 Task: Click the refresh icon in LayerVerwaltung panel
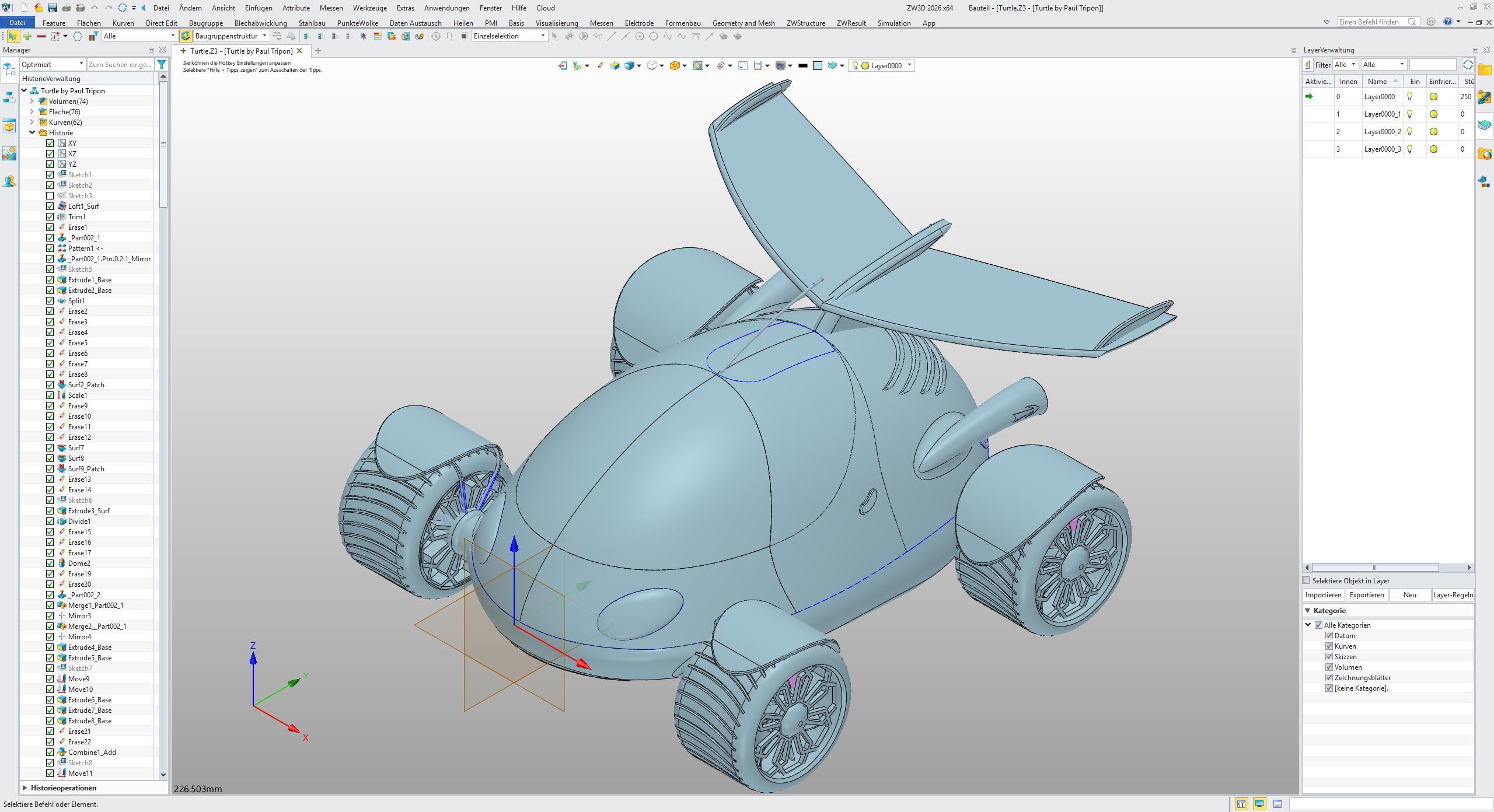pyautogui.click(x=1468, y=65)
